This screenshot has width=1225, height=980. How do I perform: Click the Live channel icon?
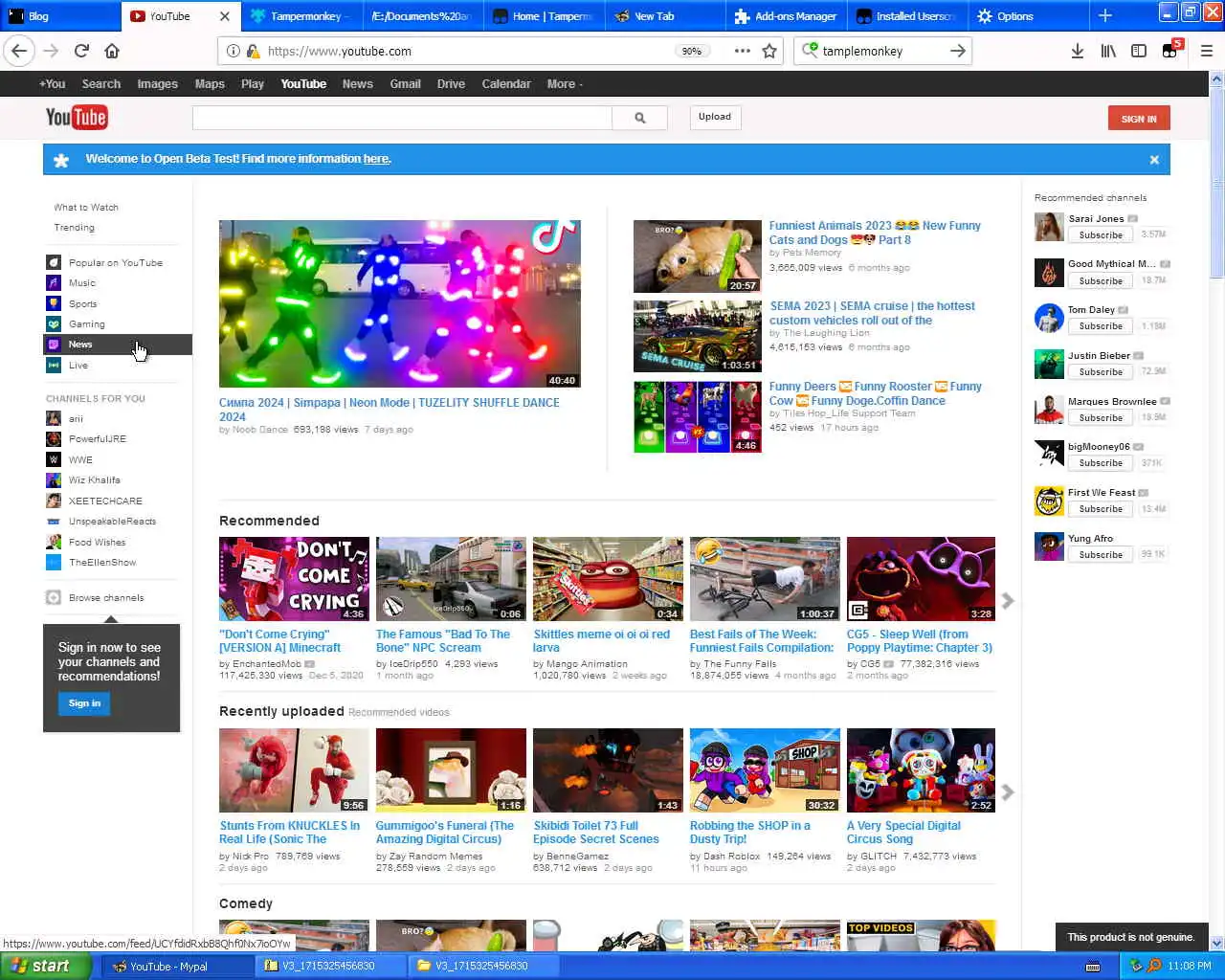(54, 365)
